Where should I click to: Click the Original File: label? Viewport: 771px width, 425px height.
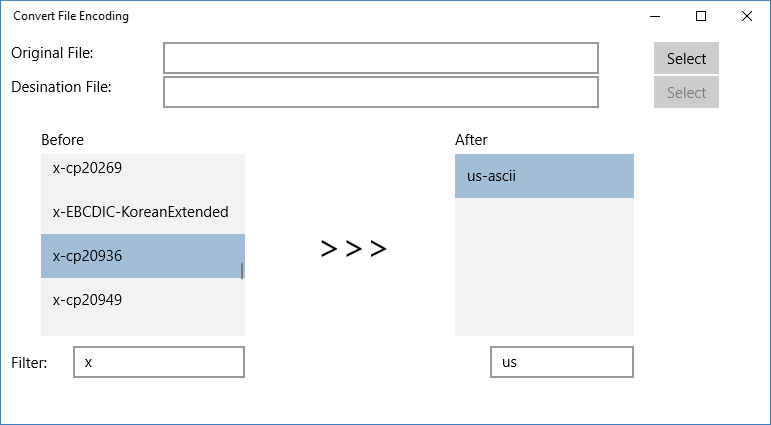pos(52,53)
